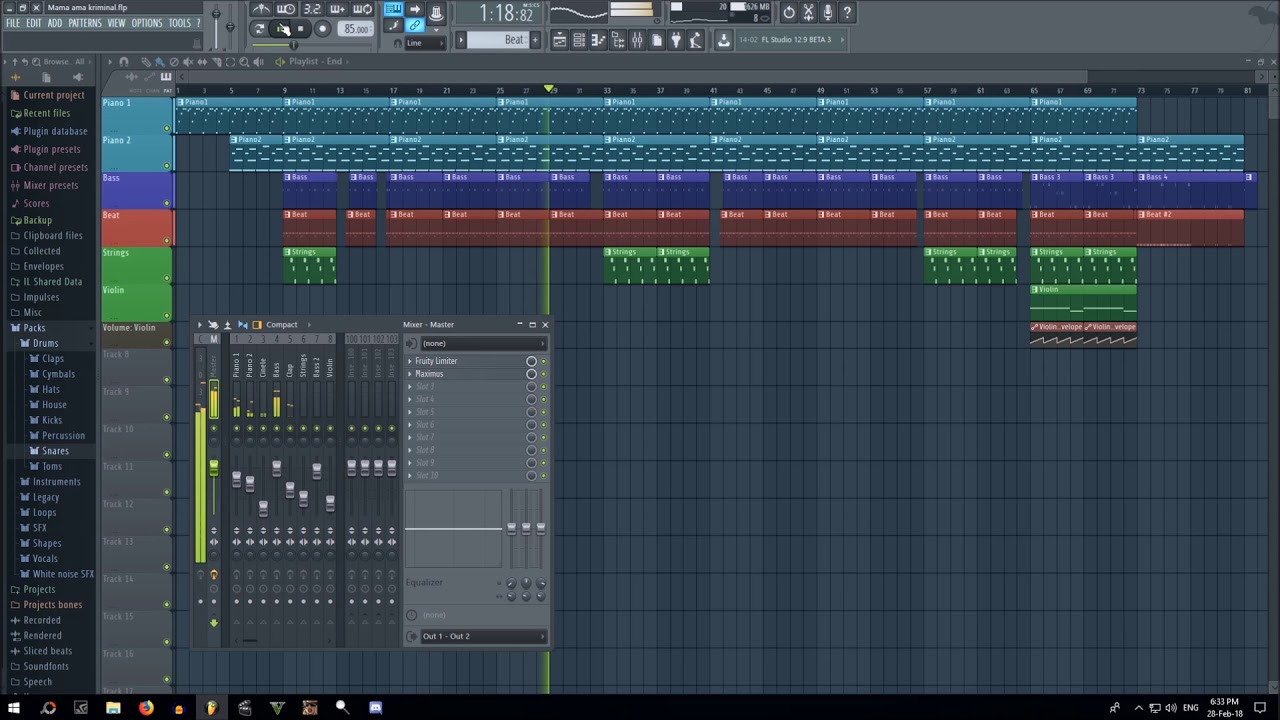Click the undo history power icon
The width and height of the screenshot is (1280, 720).
(x=789, y=13)
